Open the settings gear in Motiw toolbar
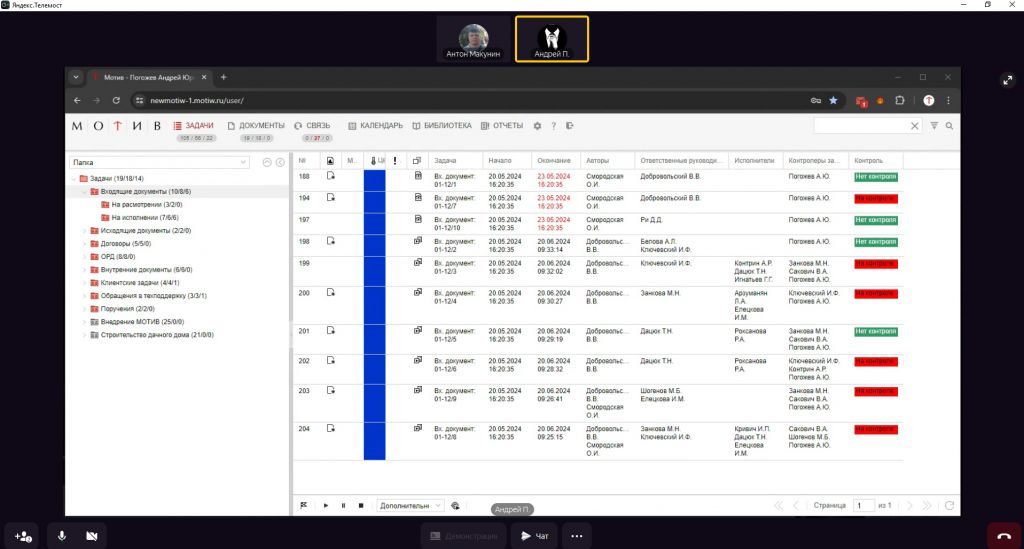Viewport: 1024px width, 549px height. 537,126
